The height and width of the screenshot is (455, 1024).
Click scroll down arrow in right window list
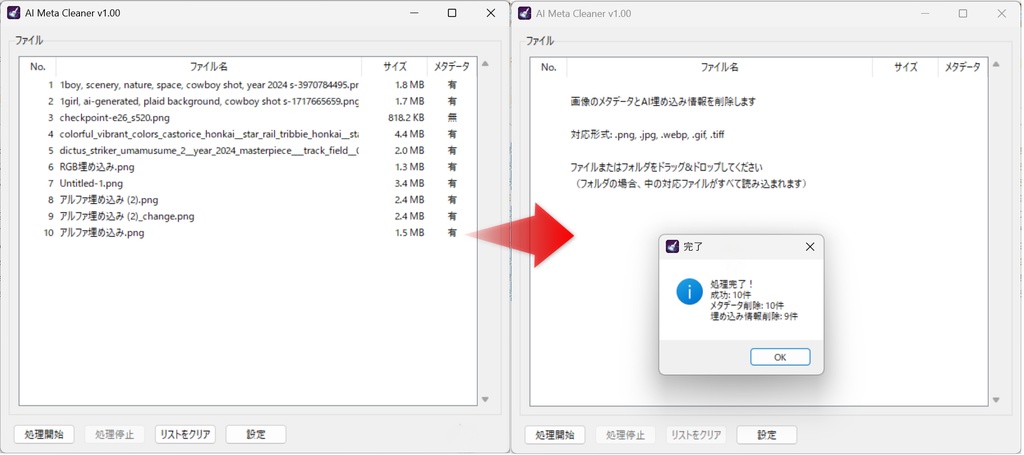point(996,400)
